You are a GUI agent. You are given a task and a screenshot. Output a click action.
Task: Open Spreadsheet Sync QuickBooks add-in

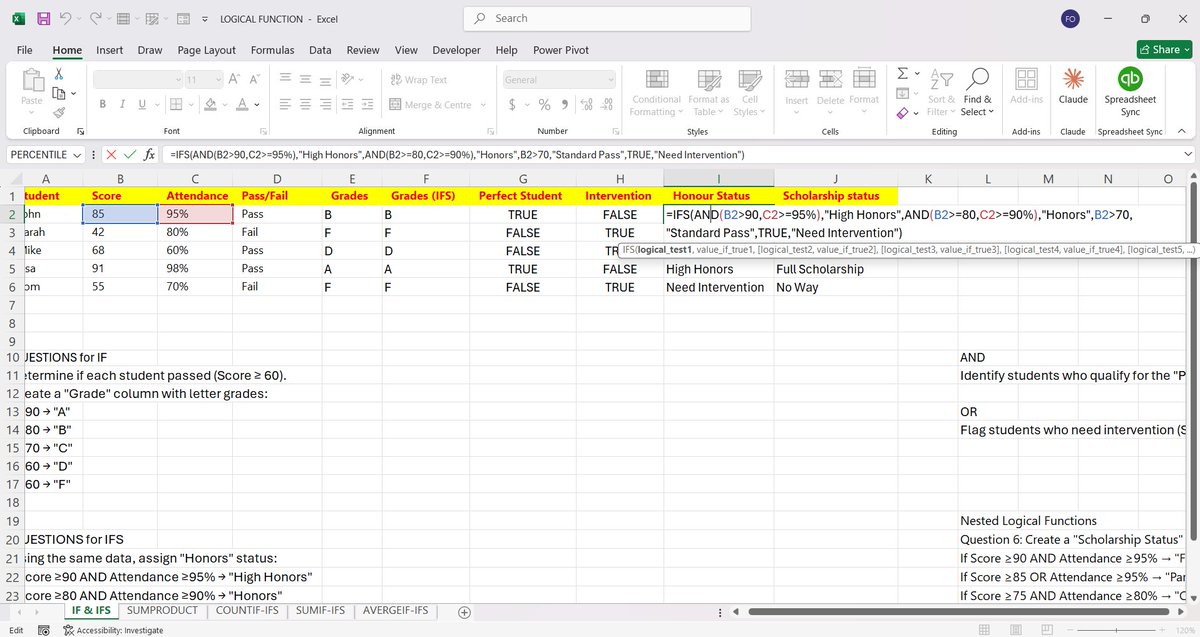pyautogui.click(x=1131, y=92)
